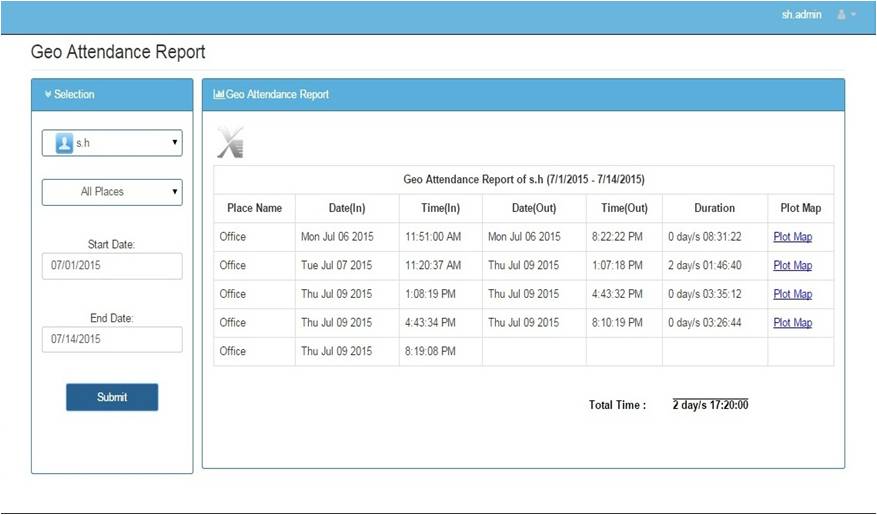Select the 11:20:37 AM time cell
This screenshot has height=515, width=877.
(x=441, y=265)
